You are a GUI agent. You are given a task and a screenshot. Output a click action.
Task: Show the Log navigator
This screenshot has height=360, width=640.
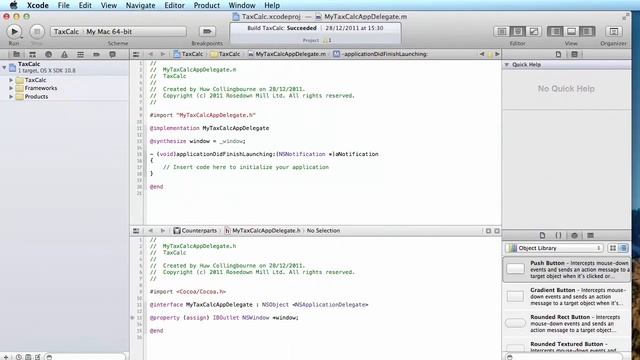click(x=112, y=54)
